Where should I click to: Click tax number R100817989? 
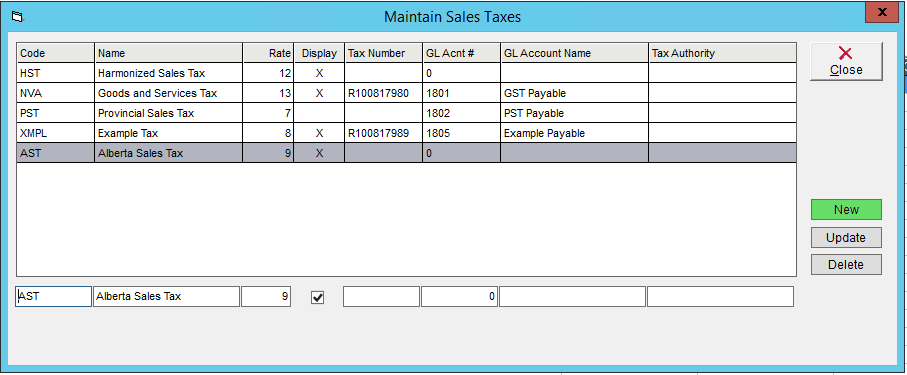click(x=384, y=133)
